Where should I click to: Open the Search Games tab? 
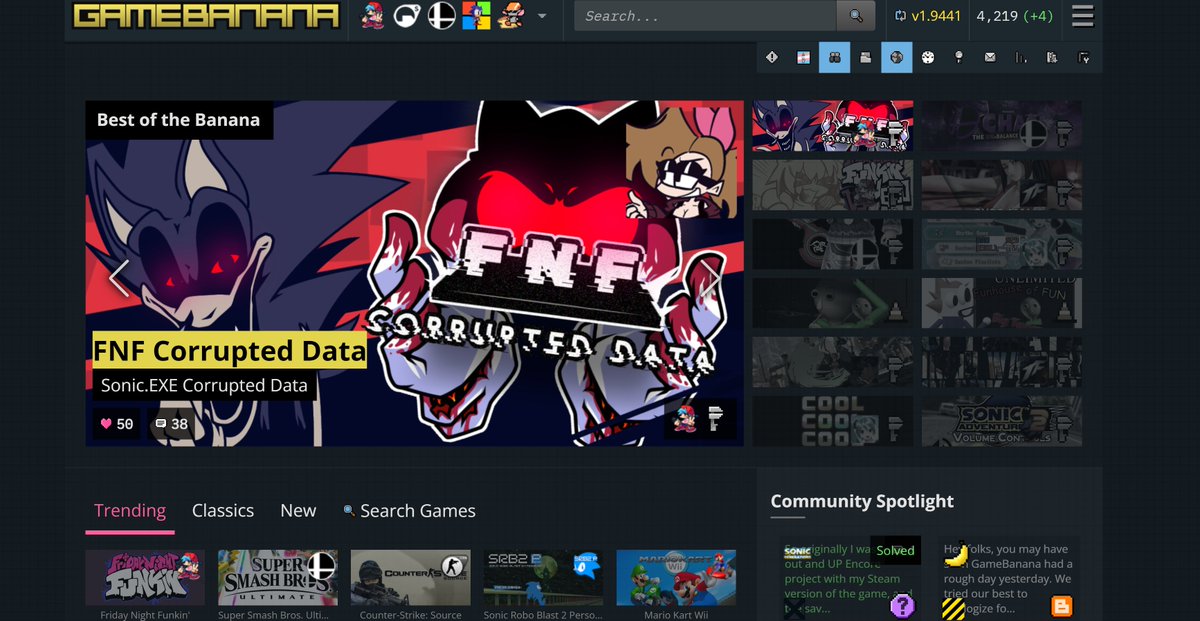click(409, 511)
